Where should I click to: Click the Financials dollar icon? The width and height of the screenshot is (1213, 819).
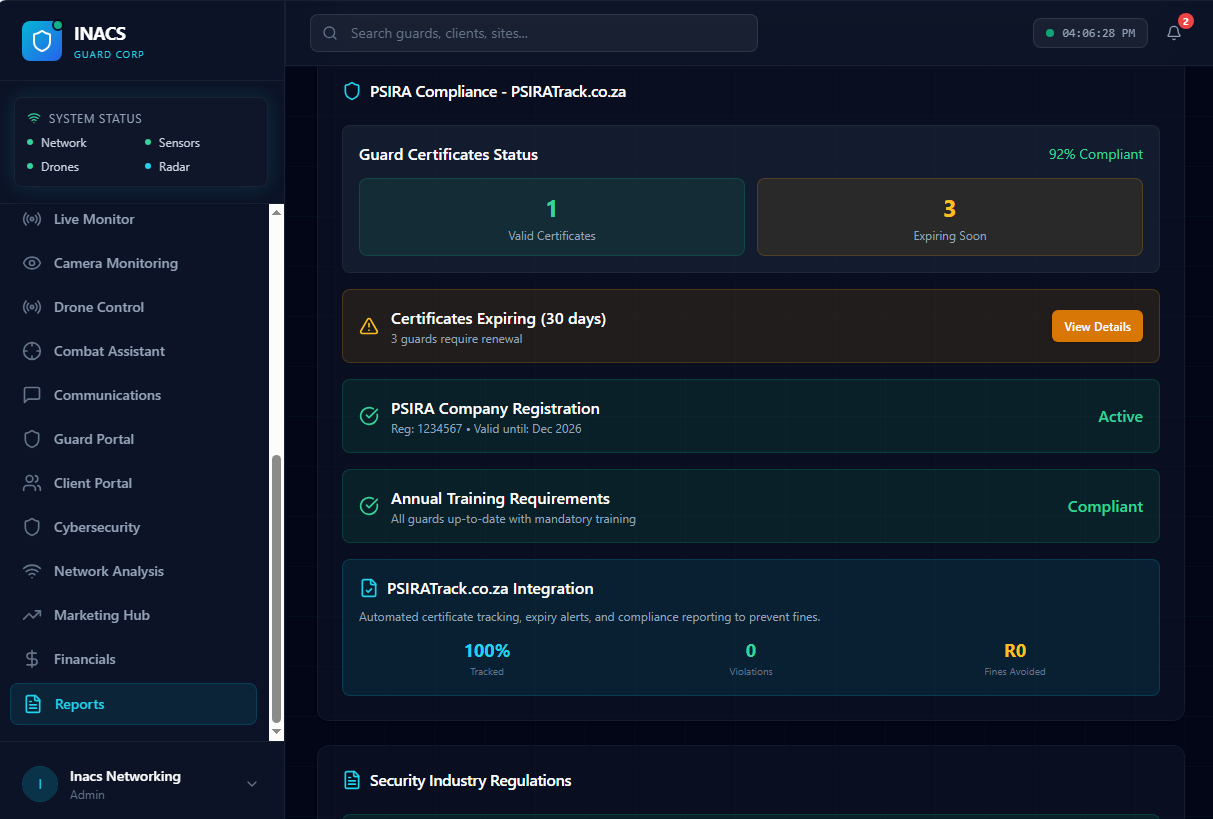tap(32, 659)
